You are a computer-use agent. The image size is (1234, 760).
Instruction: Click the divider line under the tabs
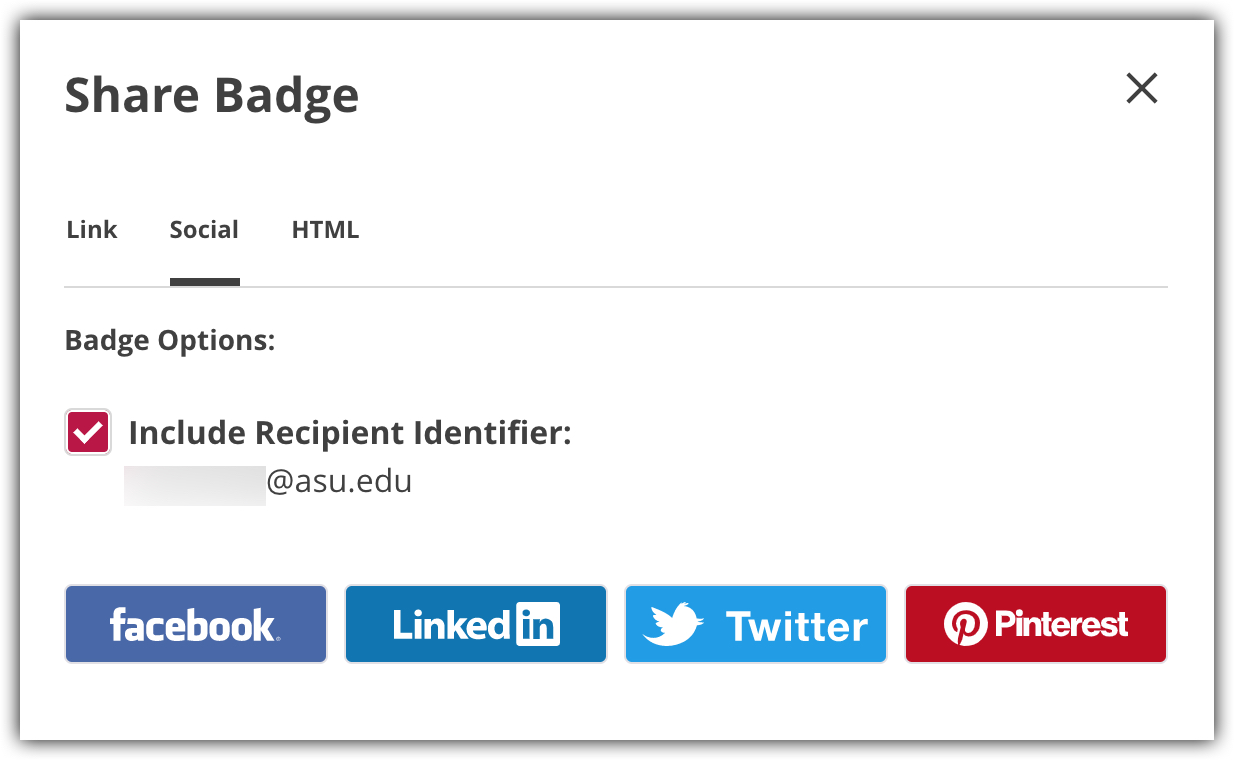(700, 287)
